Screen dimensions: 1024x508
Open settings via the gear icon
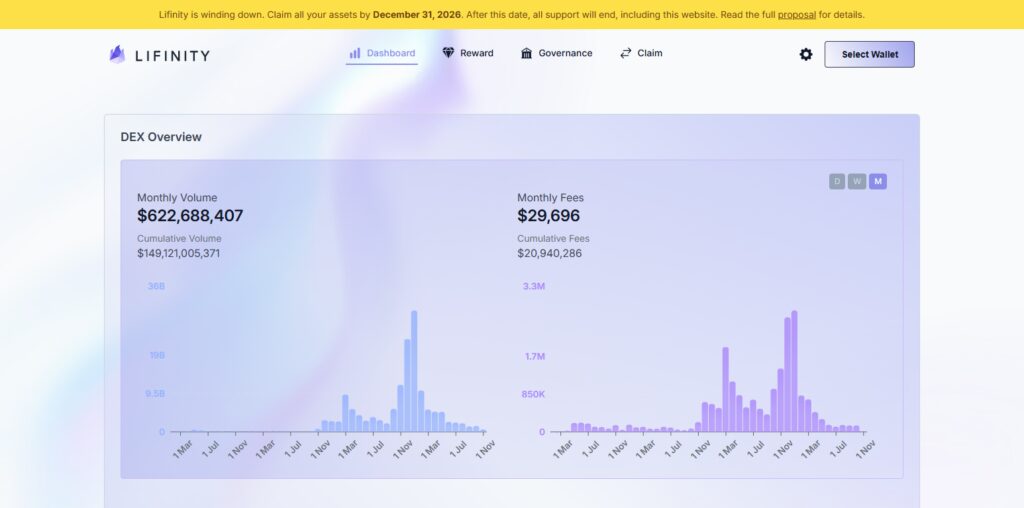[x=806, y=54]
